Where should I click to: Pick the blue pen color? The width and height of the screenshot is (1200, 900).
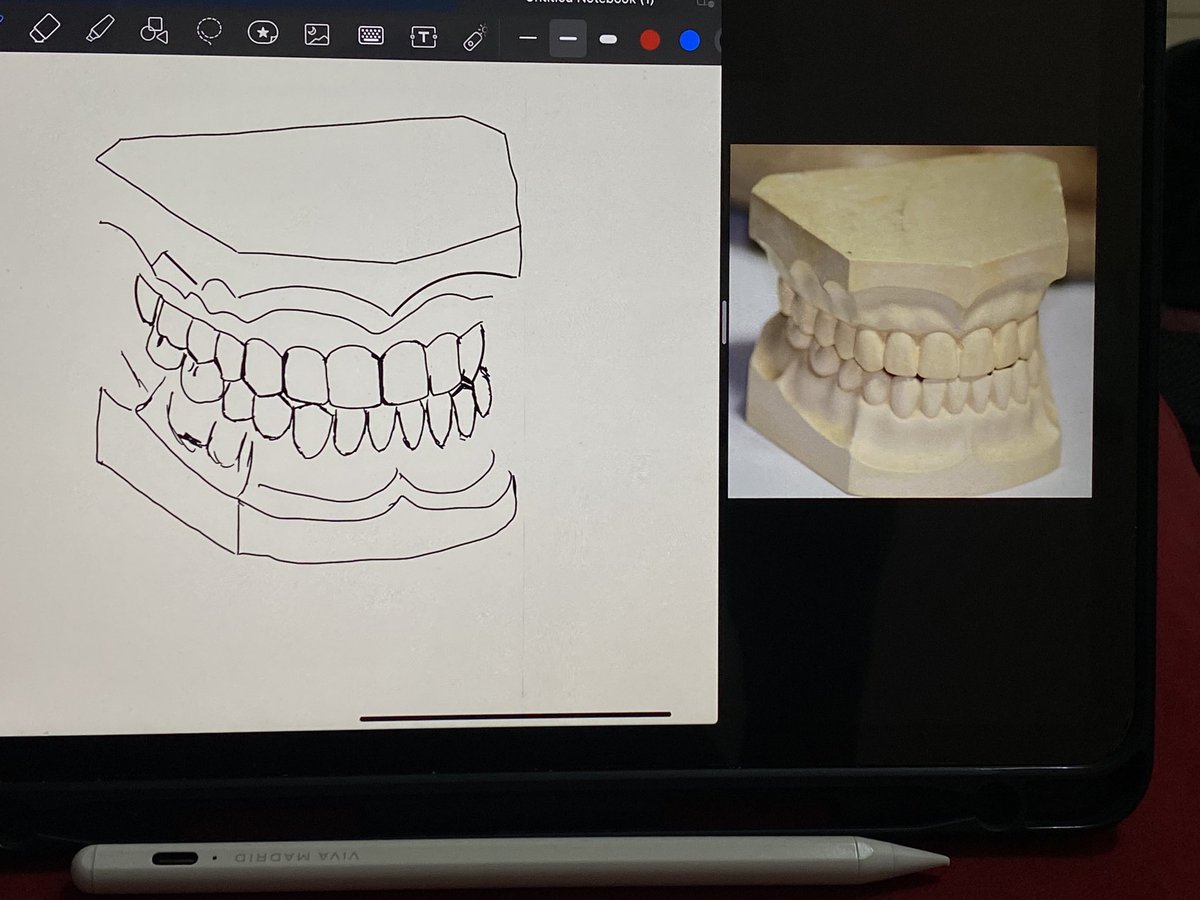coord(689,41)
